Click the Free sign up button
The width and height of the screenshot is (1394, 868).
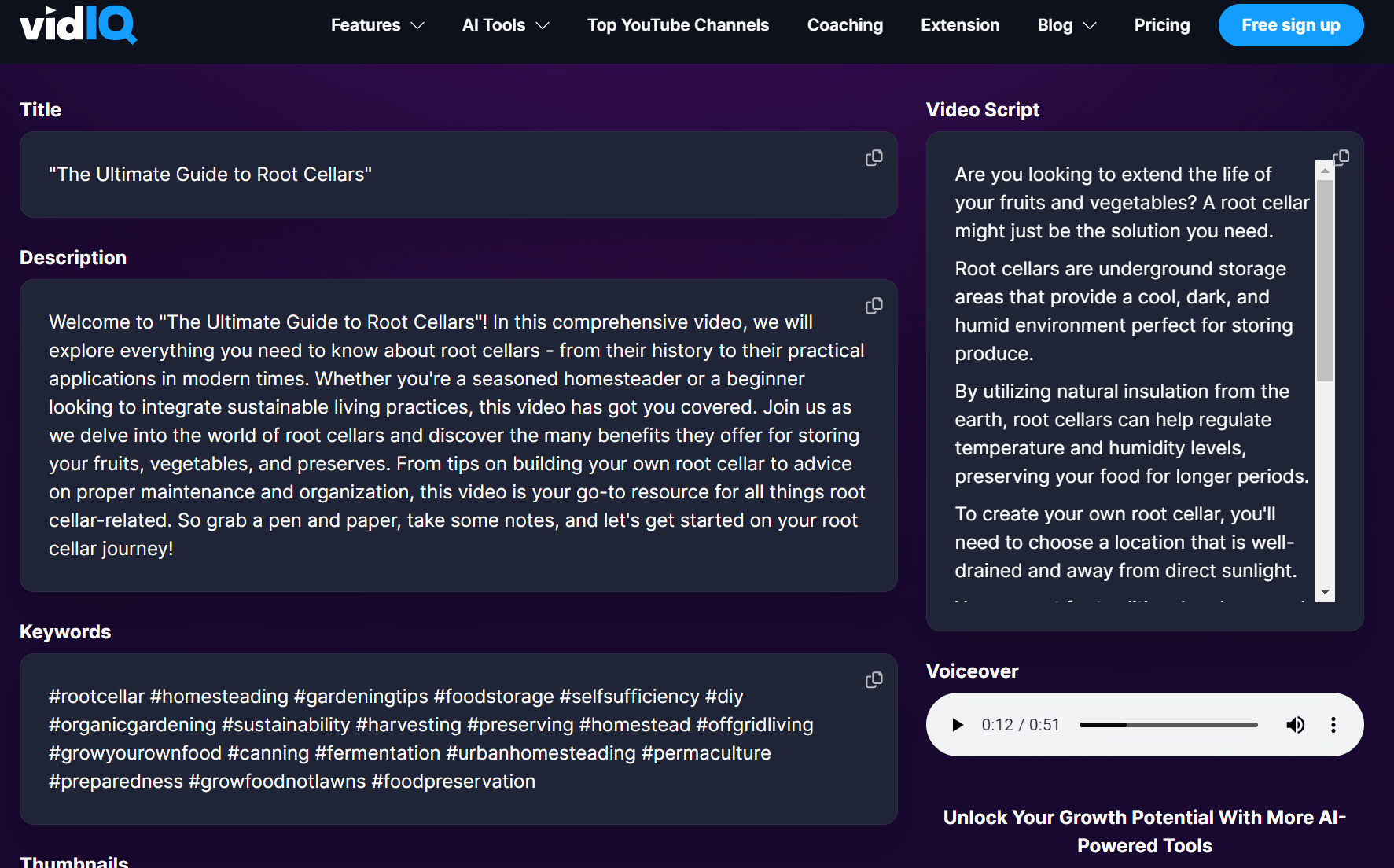[x=1290, y=24]
